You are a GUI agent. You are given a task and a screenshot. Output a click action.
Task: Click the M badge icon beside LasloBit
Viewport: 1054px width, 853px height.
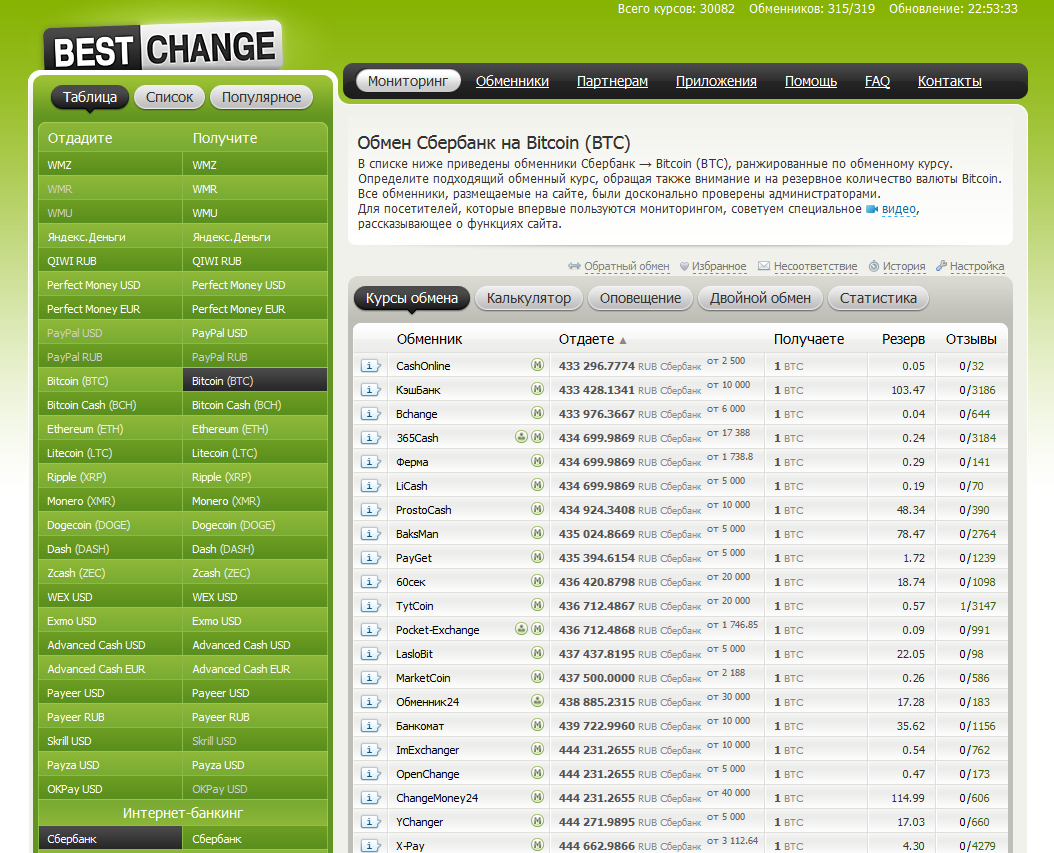(x=537, y=653)
